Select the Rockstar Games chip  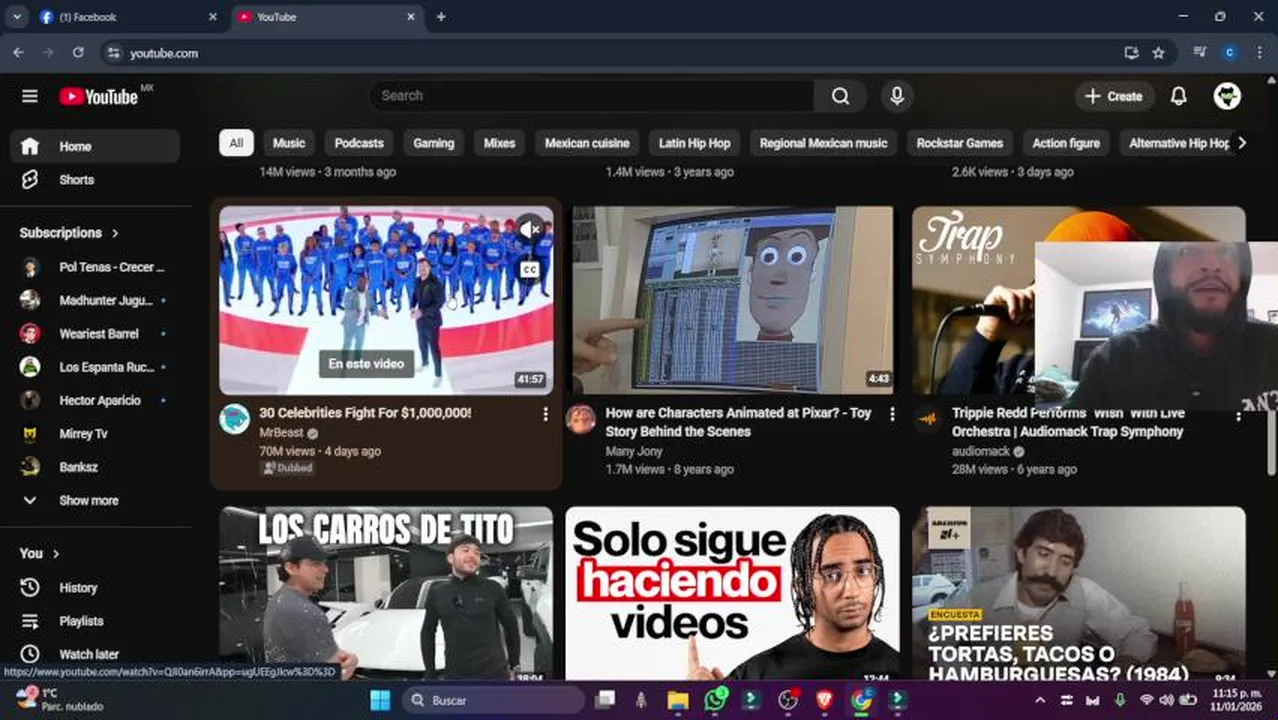coord(960,143)
